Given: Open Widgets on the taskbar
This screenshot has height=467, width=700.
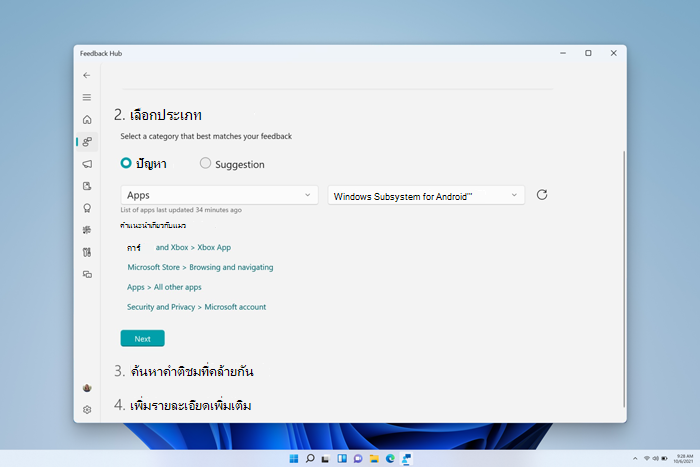Looking at the screenshot, I should [x=342, y=459].
